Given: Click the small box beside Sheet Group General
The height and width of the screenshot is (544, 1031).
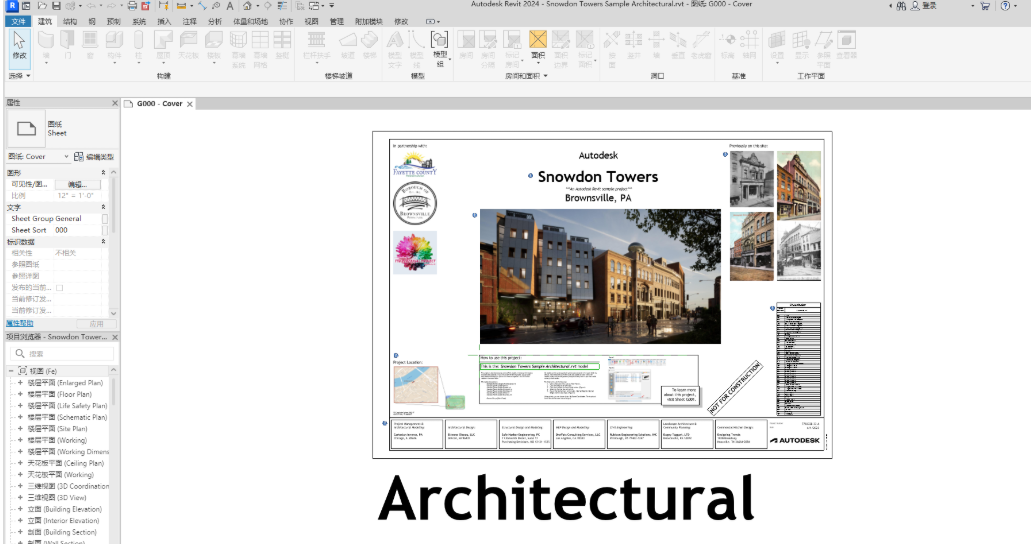Looking at the screenshot, I should tap(105, 218).
